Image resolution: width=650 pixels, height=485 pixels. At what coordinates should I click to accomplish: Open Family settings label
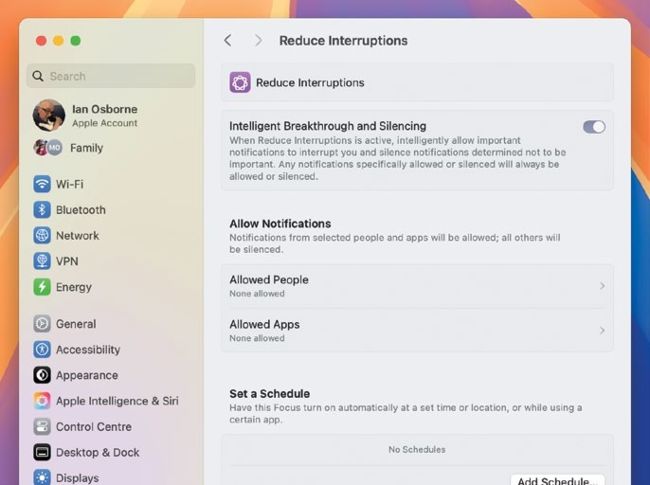87,148
